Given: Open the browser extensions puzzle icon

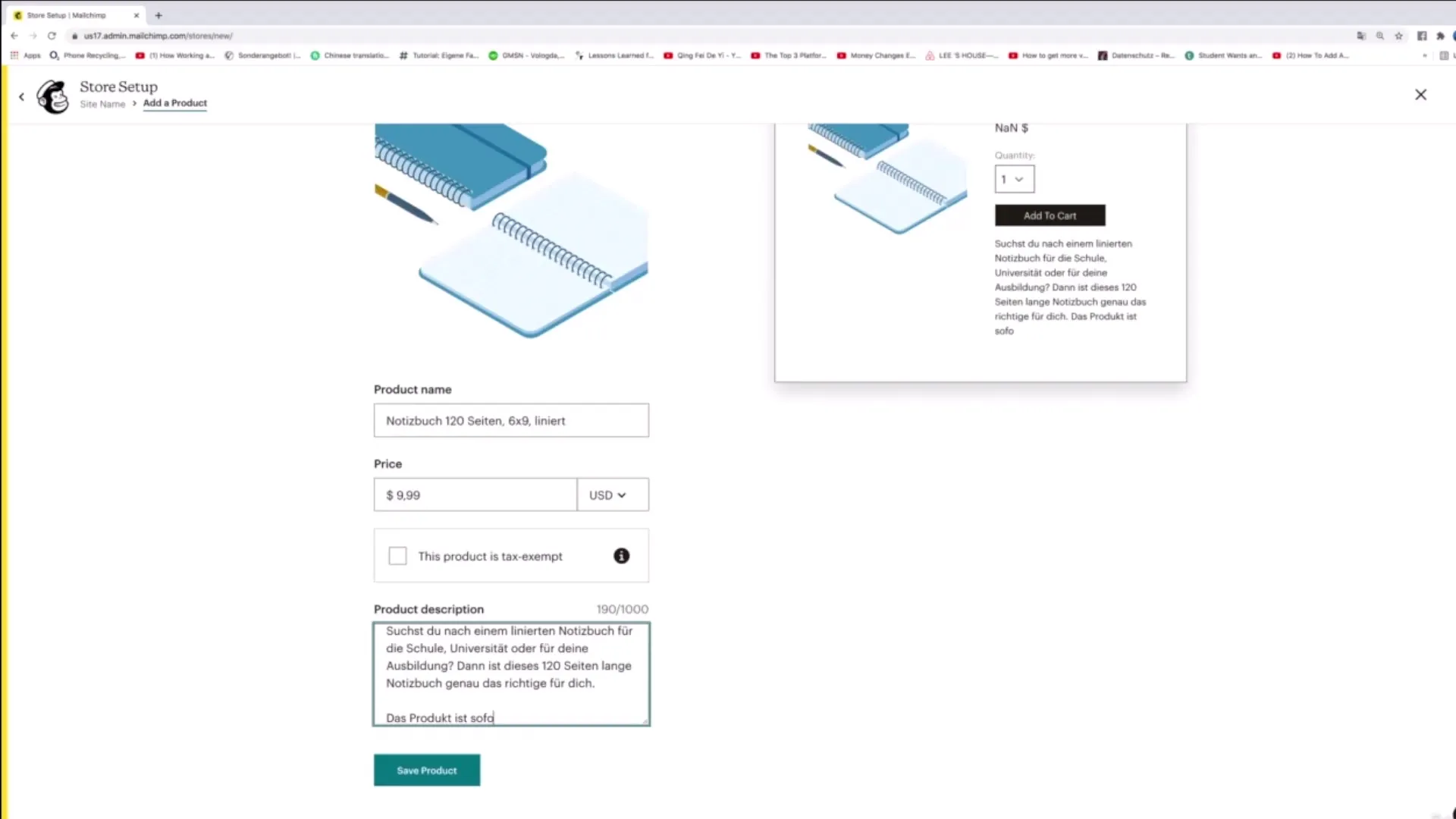Looking at the screenshot, I should coord(1440,36).
